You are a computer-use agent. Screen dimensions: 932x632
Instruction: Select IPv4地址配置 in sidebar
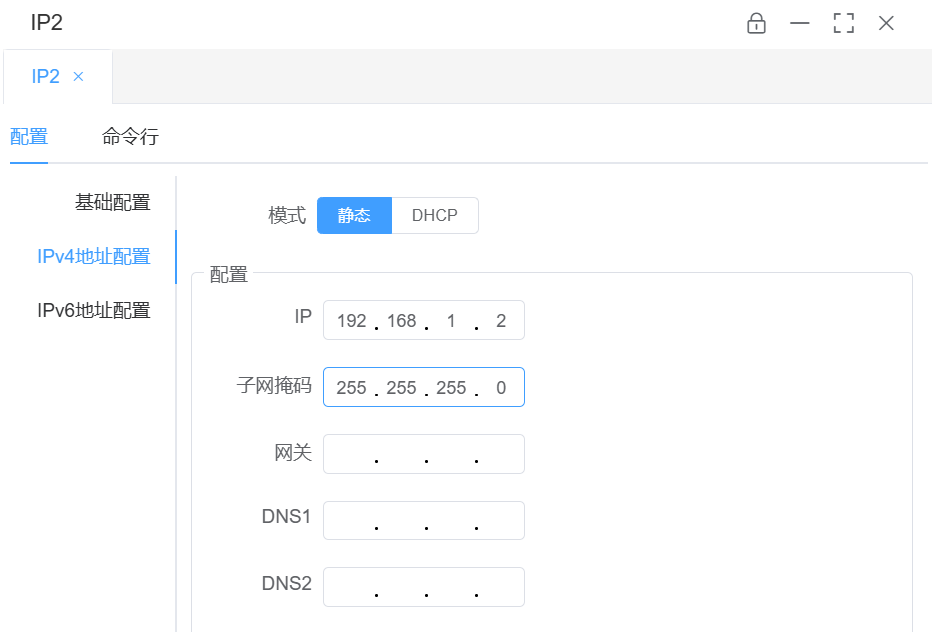pyautogui.click(x=93, y=257)
